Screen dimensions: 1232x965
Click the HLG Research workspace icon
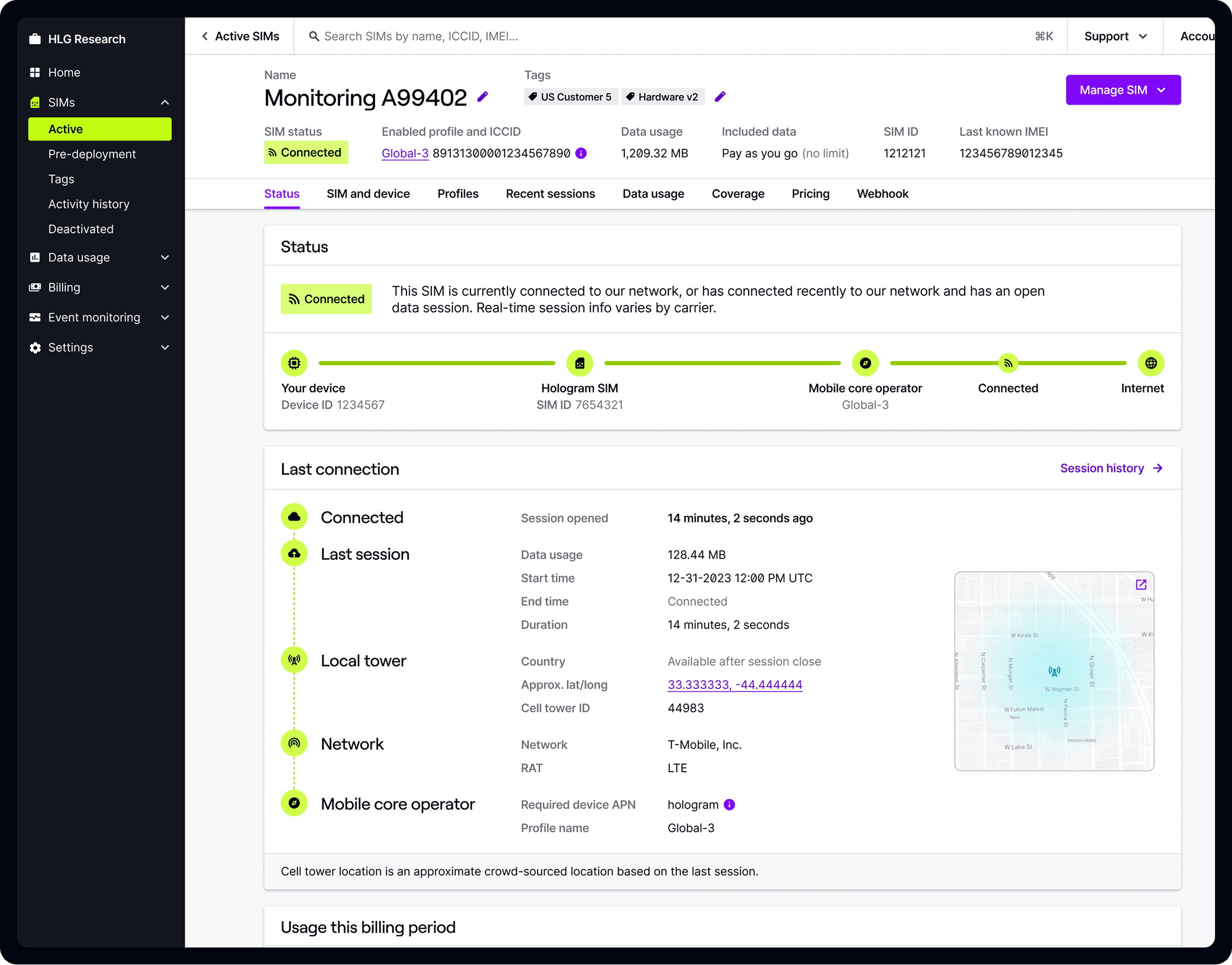(35, 38)
